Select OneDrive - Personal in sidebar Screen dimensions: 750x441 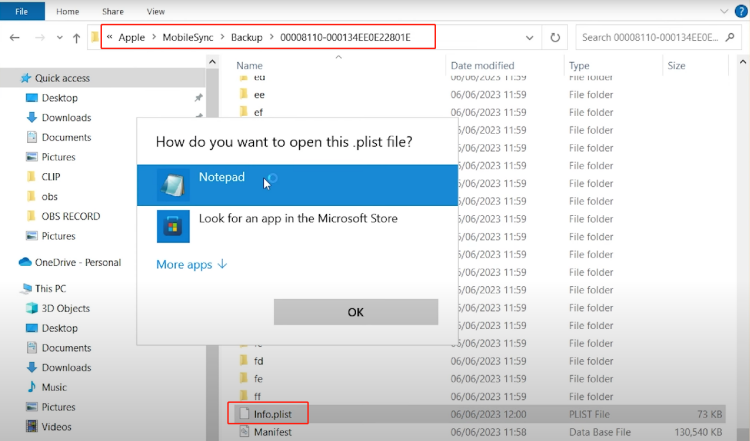[x=78, y=262]
